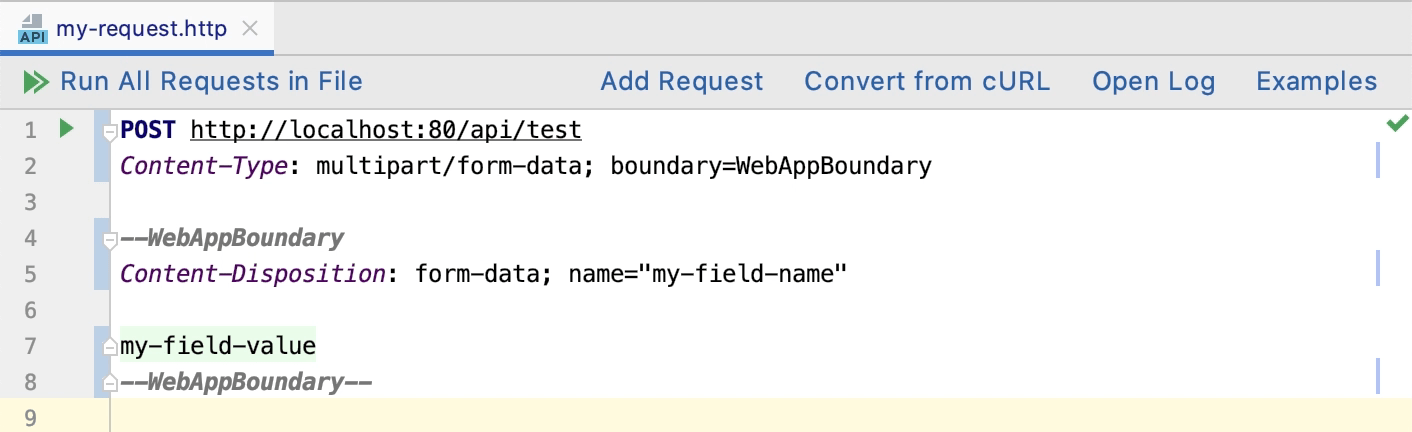Click the green inspection checkmark icon

[x=1396, y=124]
